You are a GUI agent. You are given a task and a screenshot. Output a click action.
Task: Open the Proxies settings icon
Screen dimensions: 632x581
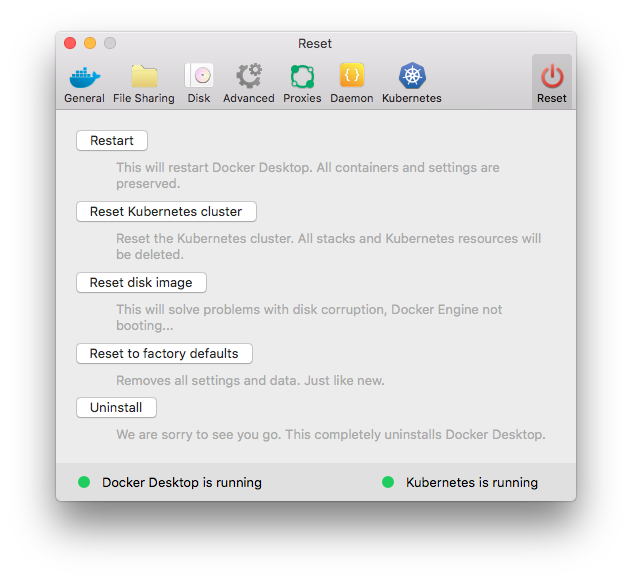[302, 77]
